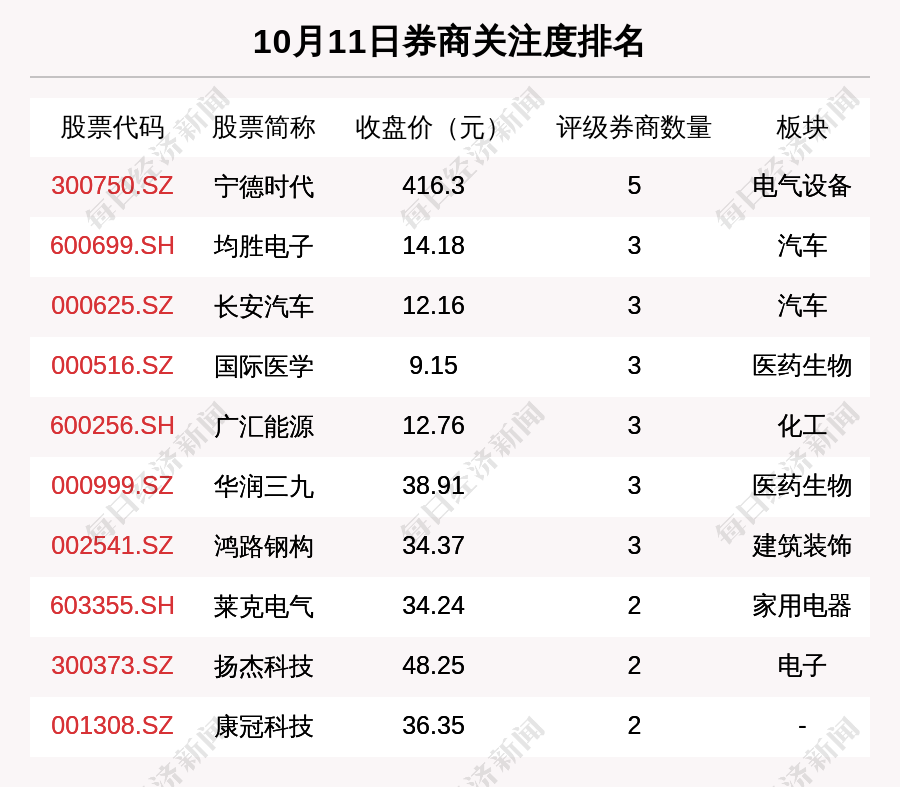Click closing price 36.35
The image size is (900, 787).
[433, 726]
